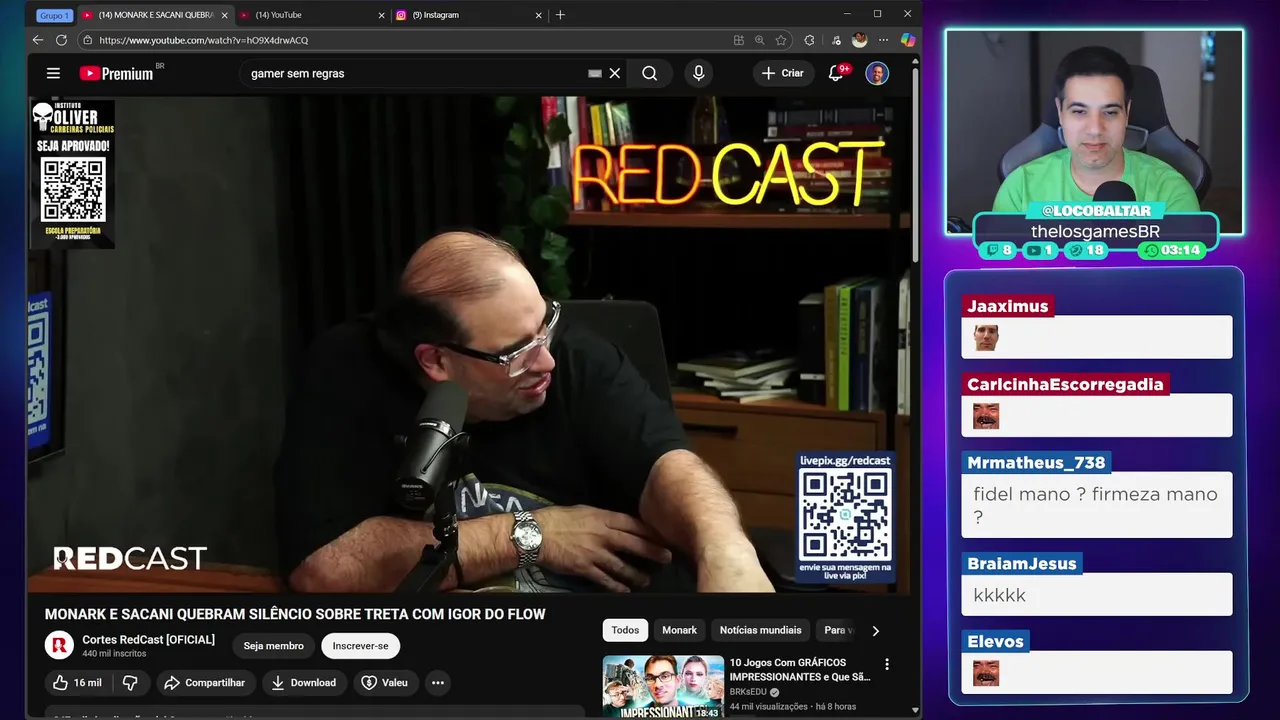Open the Copilot sidebar icon

907,40
